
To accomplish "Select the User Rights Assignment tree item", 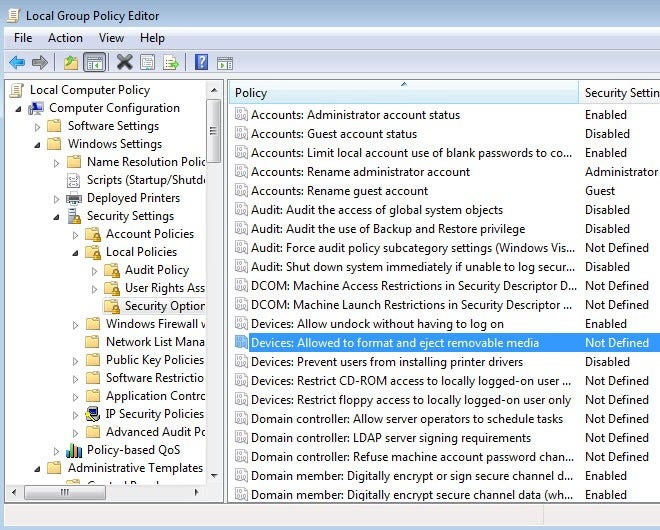I will pos(165,288).
